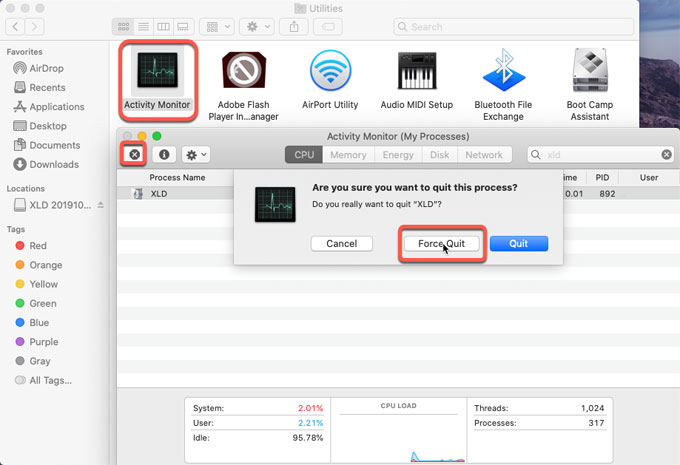Image resolution: width=680 pixels, height=465 pixels.
Task: Launch Bluetooth File Exchange
Action: 503,85
